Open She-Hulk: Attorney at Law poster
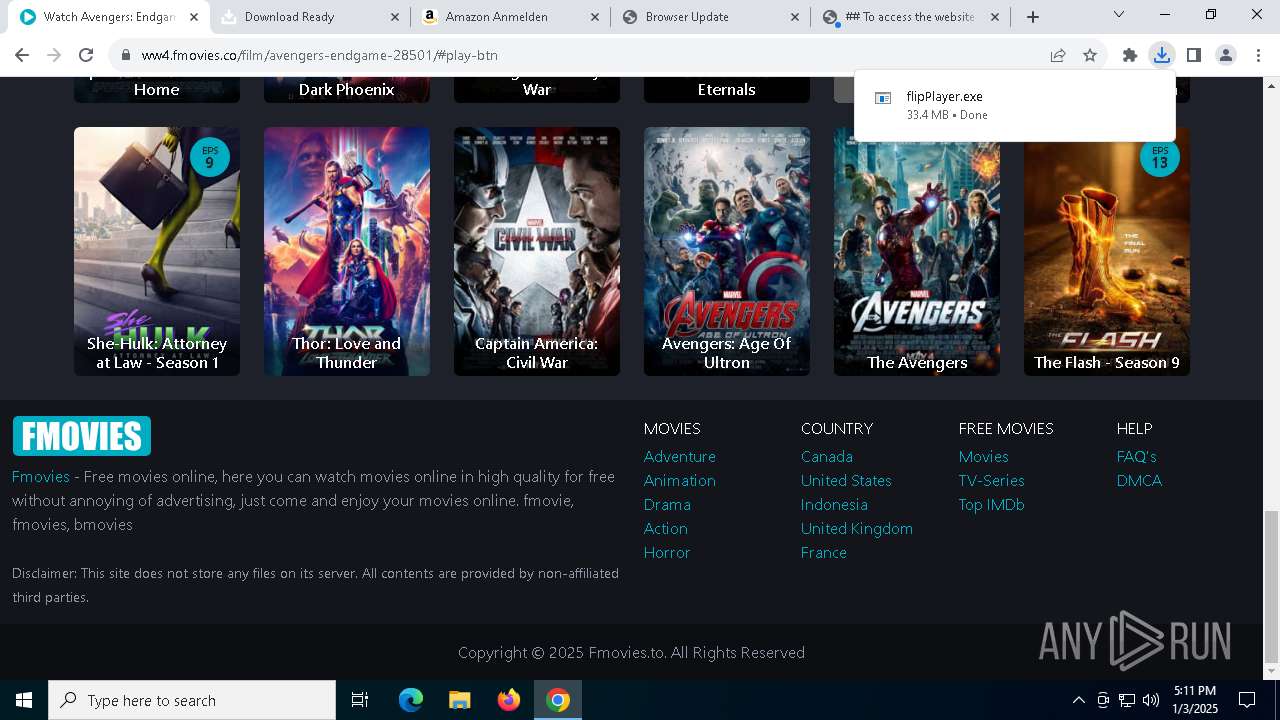The width and height of the screenshot is (1280, 720). click(x=157, y=251)
